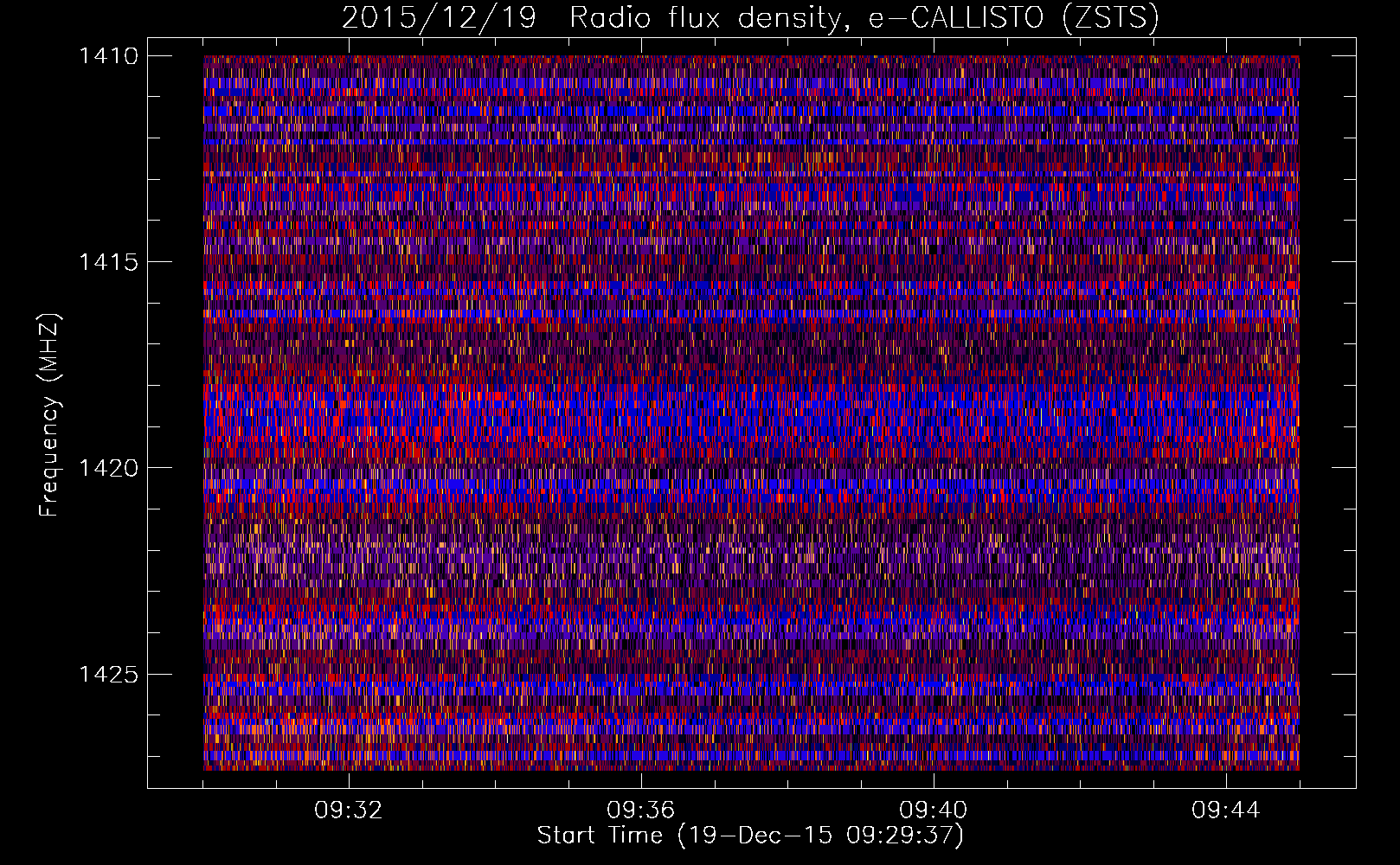Click the '09:44' time axis label
Image resolution: width=1400 pixels, height=865 pixels.
click(x=1226, y=811)
